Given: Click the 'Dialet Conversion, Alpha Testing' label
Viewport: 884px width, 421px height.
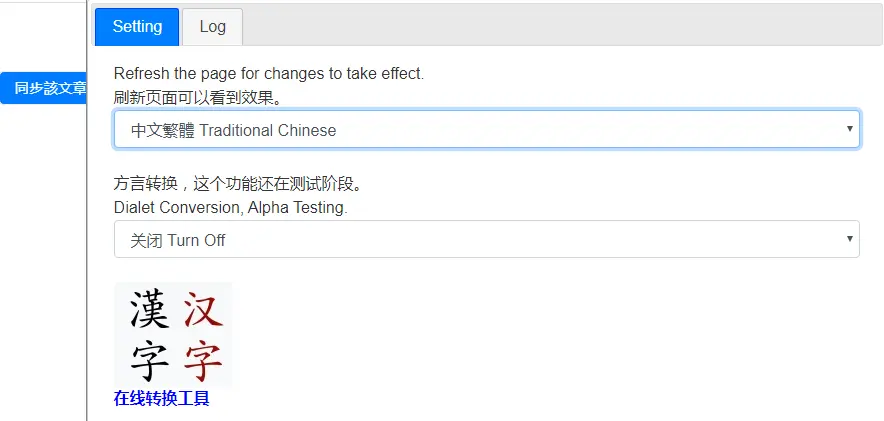Looking at the screenshot, I should [230, 208].
